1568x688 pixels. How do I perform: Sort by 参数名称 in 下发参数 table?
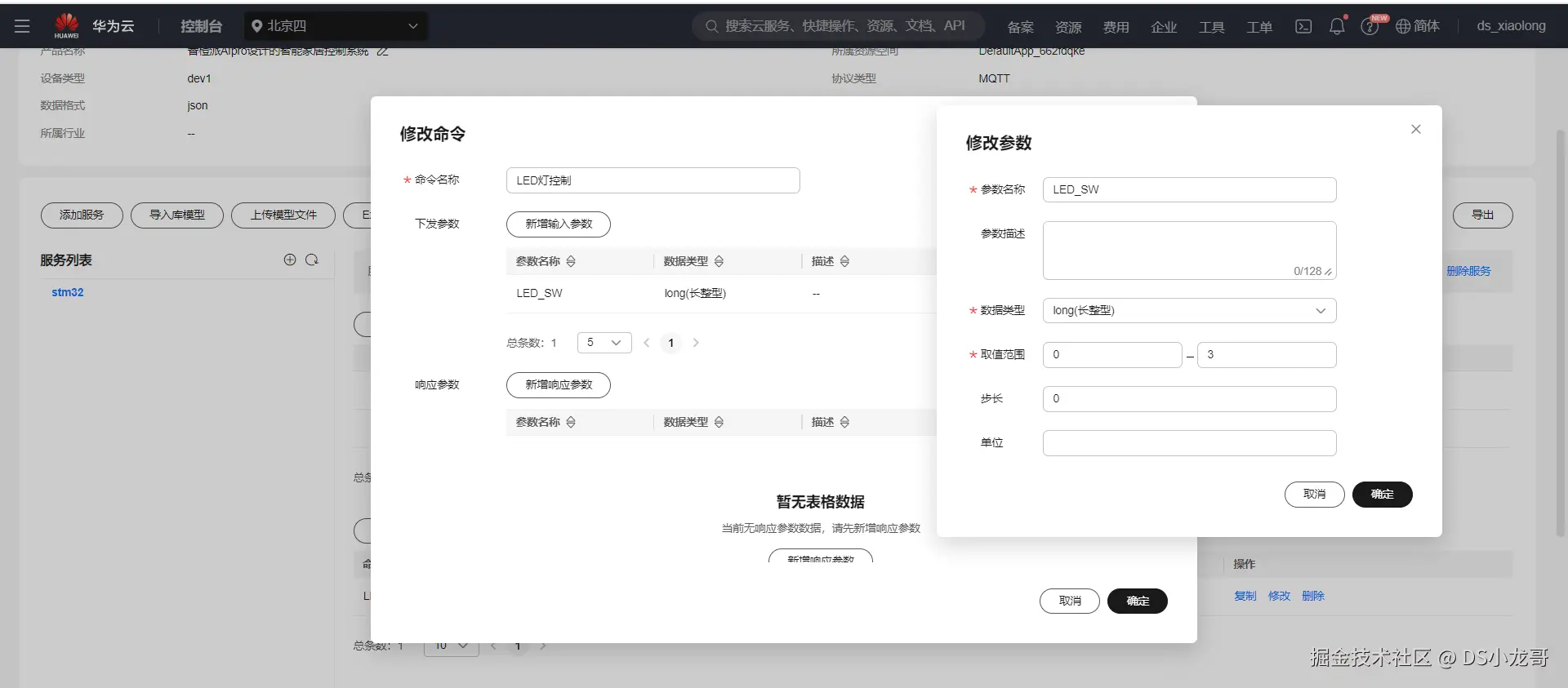click(x=571, y=261)
